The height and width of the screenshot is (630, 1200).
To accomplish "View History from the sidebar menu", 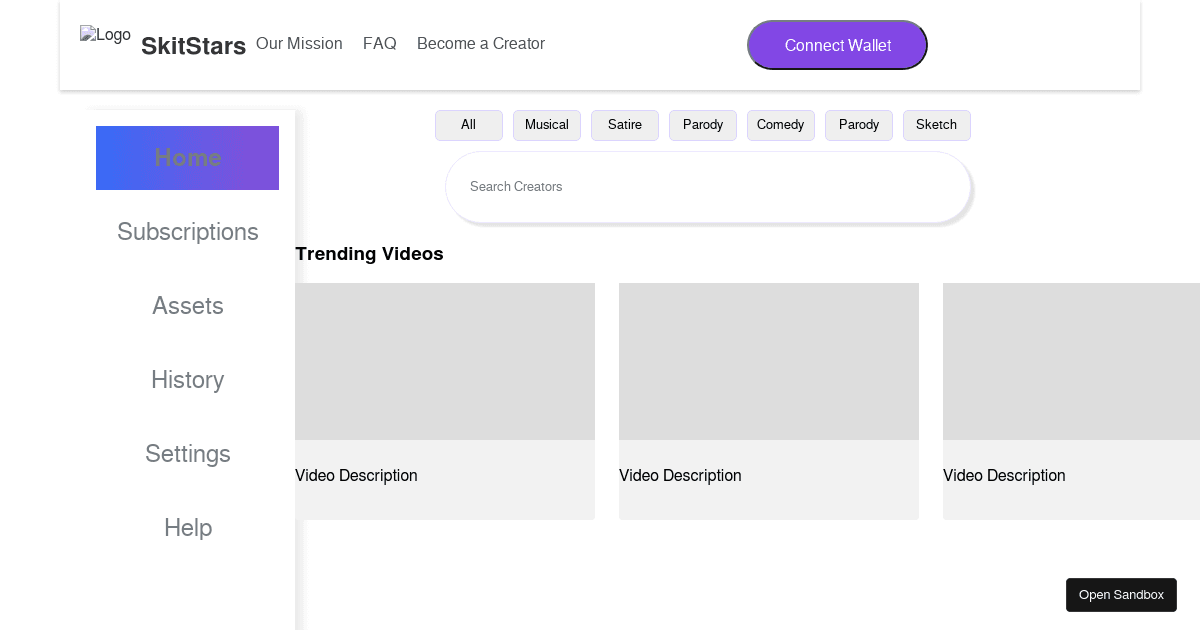I will coord(187,380).
